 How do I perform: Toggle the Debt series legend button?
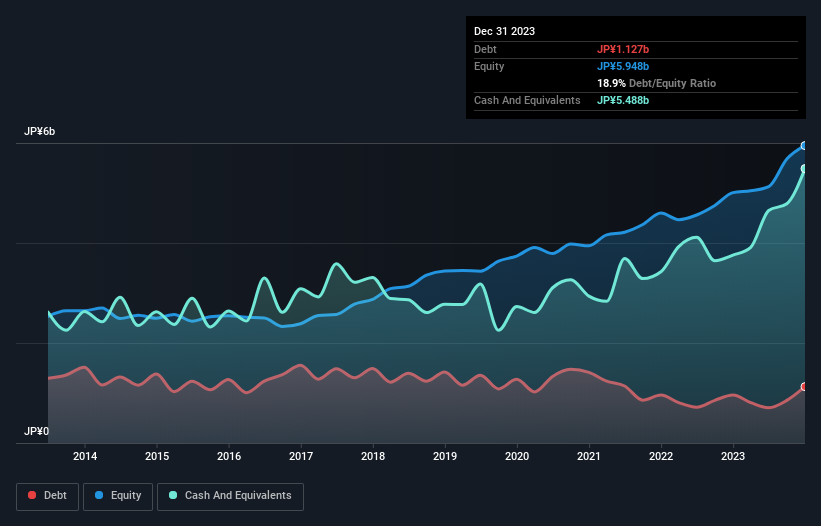[x=48, y=496]
